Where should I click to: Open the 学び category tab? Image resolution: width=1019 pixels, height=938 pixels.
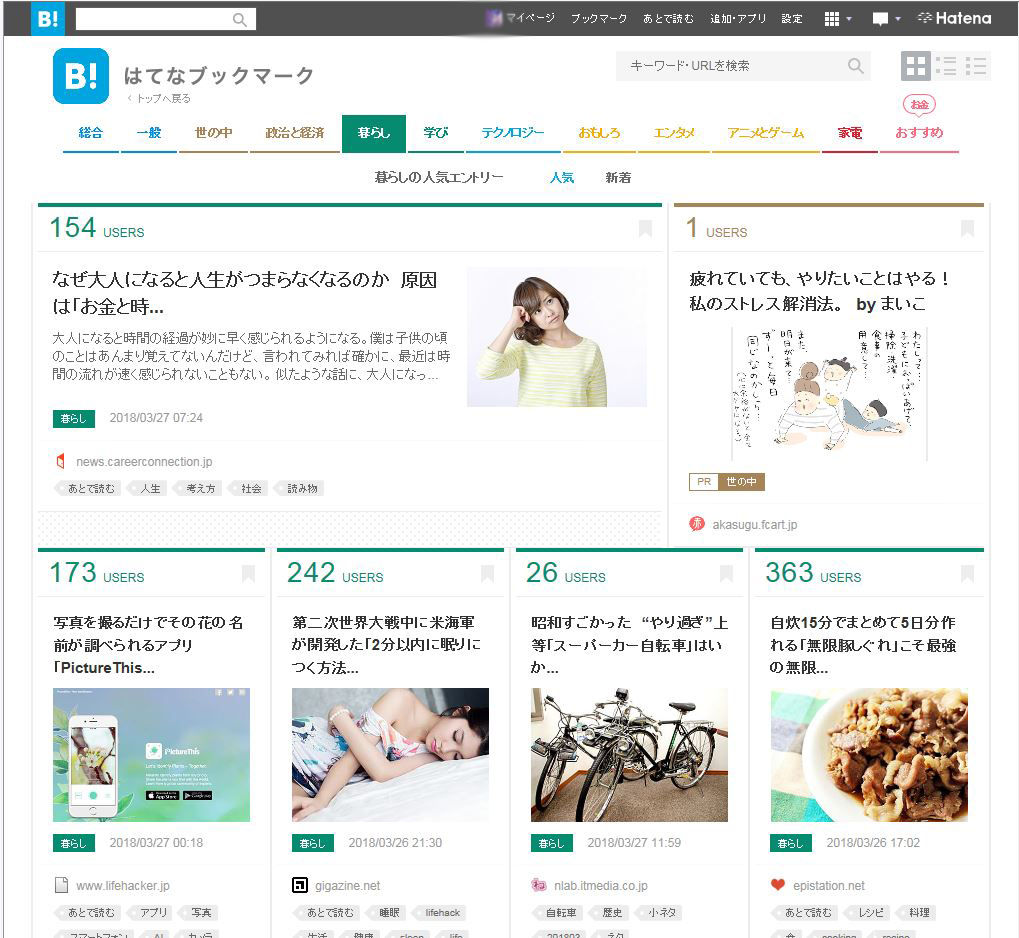(x=435, y=133)
